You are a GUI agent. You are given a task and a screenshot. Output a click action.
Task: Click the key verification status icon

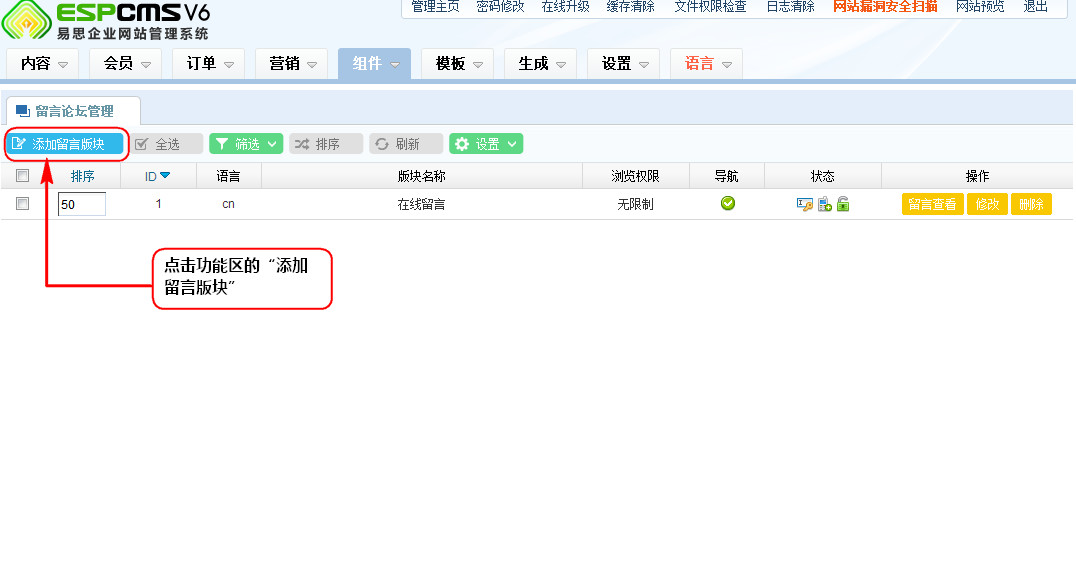click(x=804, y=204)
